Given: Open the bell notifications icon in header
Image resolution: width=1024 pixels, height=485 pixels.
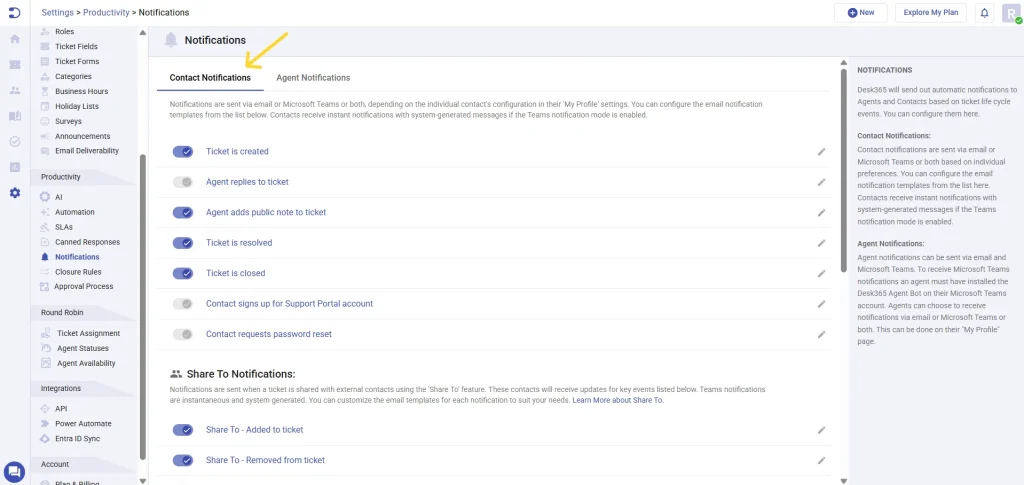Looking at the screenshot, I should click(984, 12).
